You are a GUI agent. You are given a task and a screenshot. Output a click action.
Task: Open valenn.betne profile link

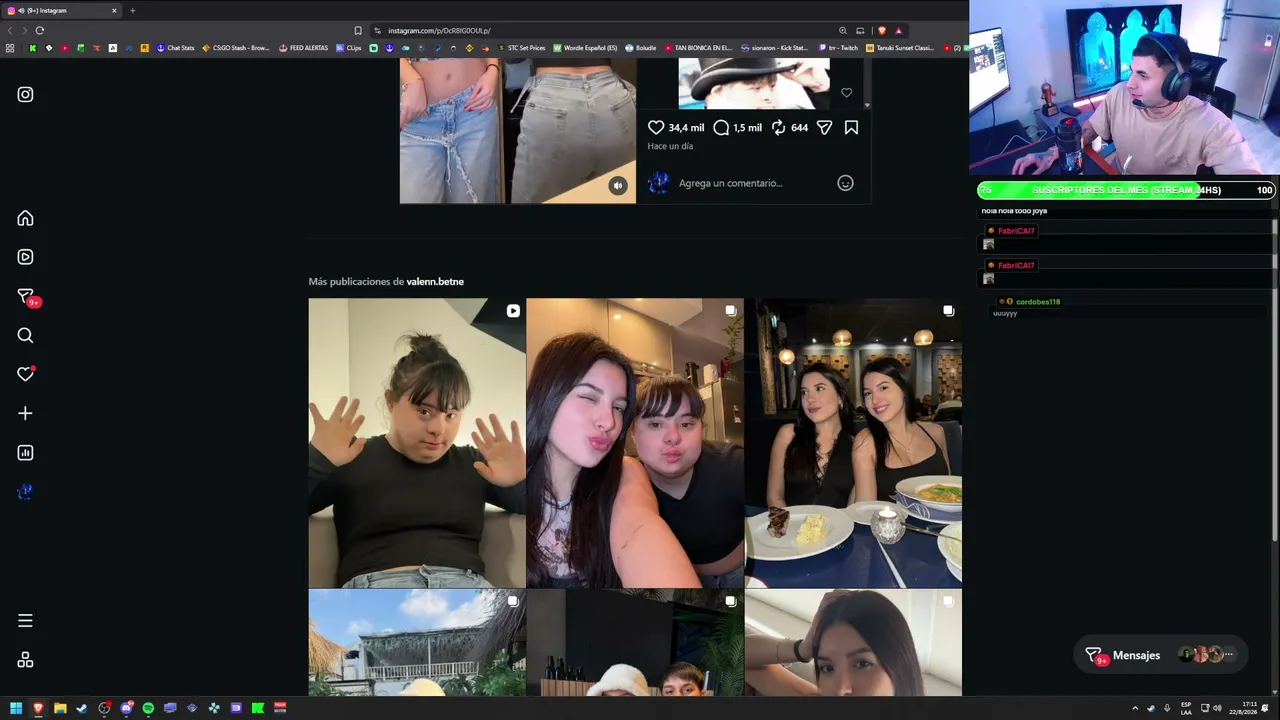click(435, 282)
